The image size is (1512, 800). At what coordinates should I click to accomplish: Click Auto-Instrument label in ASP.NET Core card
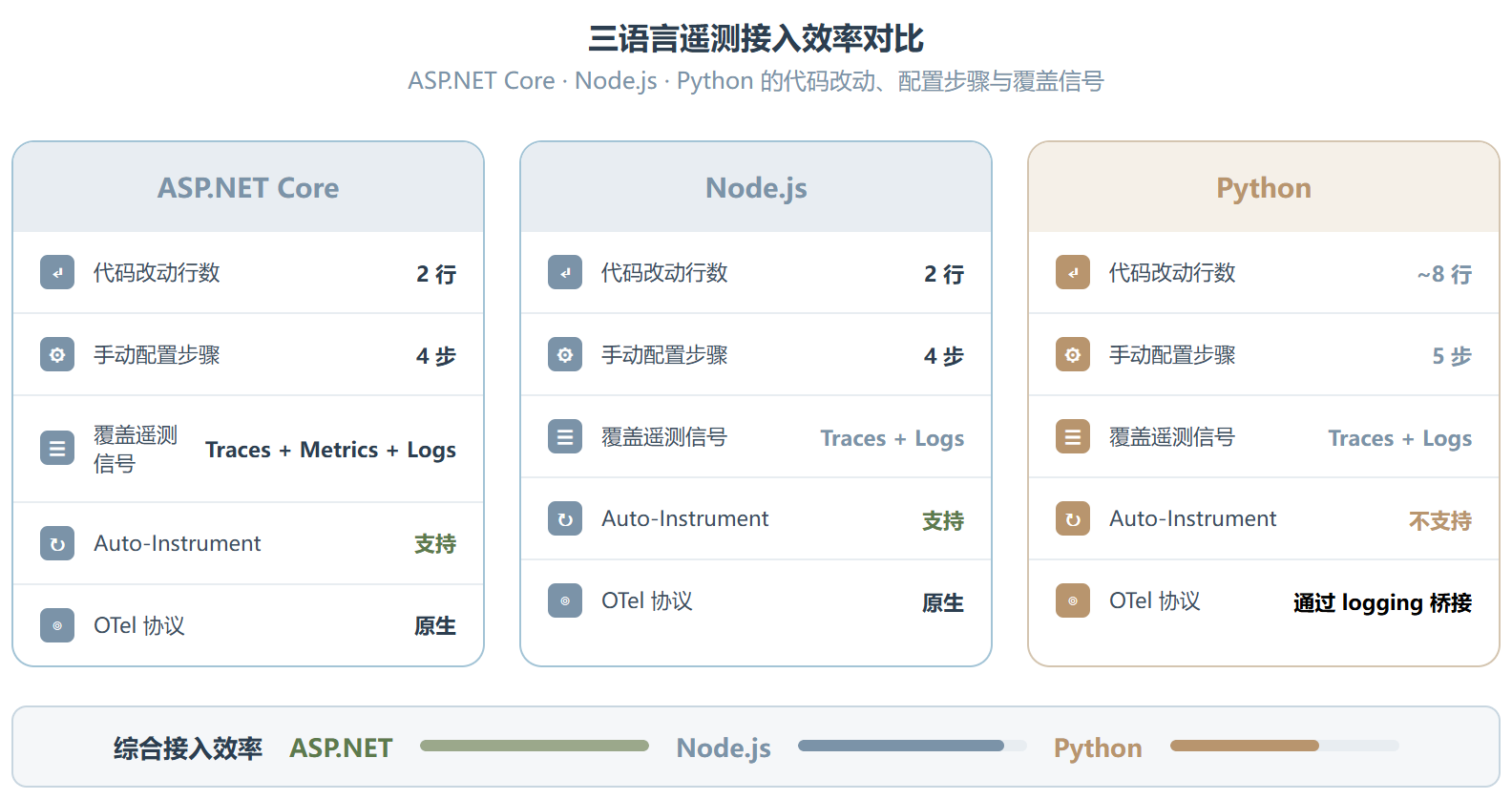(x=178, y=543)
